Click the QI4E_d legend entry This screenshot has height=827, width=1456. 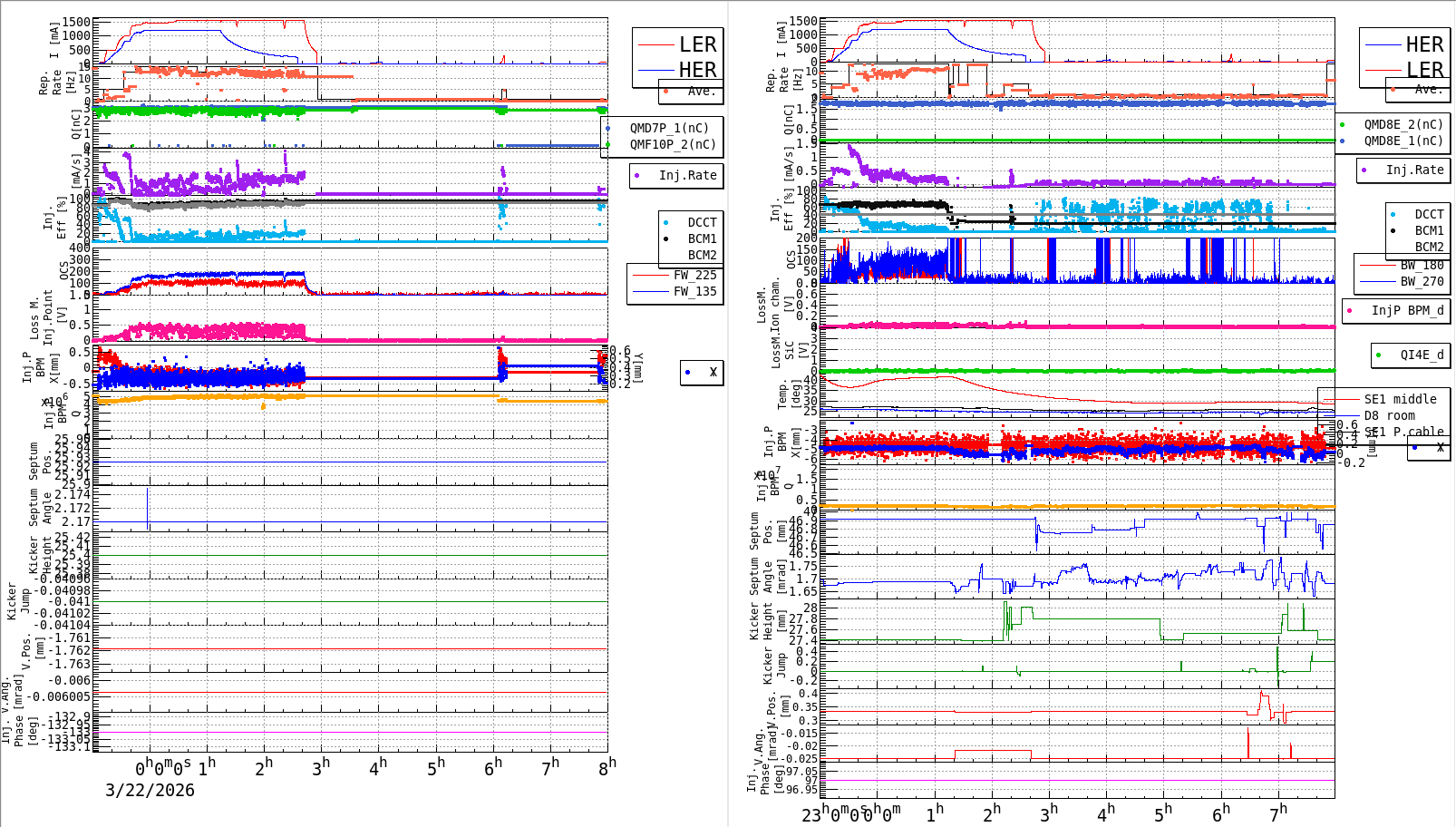pos(1422,355)
